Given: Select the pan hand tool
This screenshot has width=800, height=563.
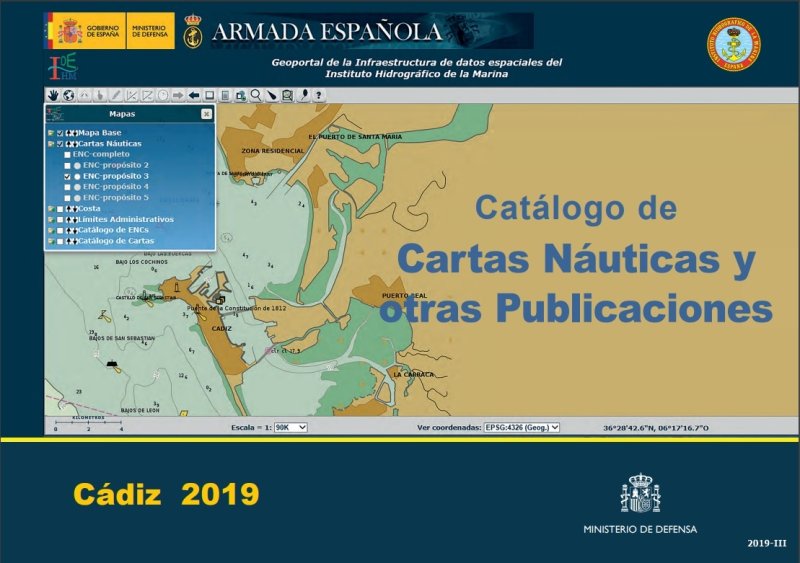Looking at the screenshot, I should [53, 95].
